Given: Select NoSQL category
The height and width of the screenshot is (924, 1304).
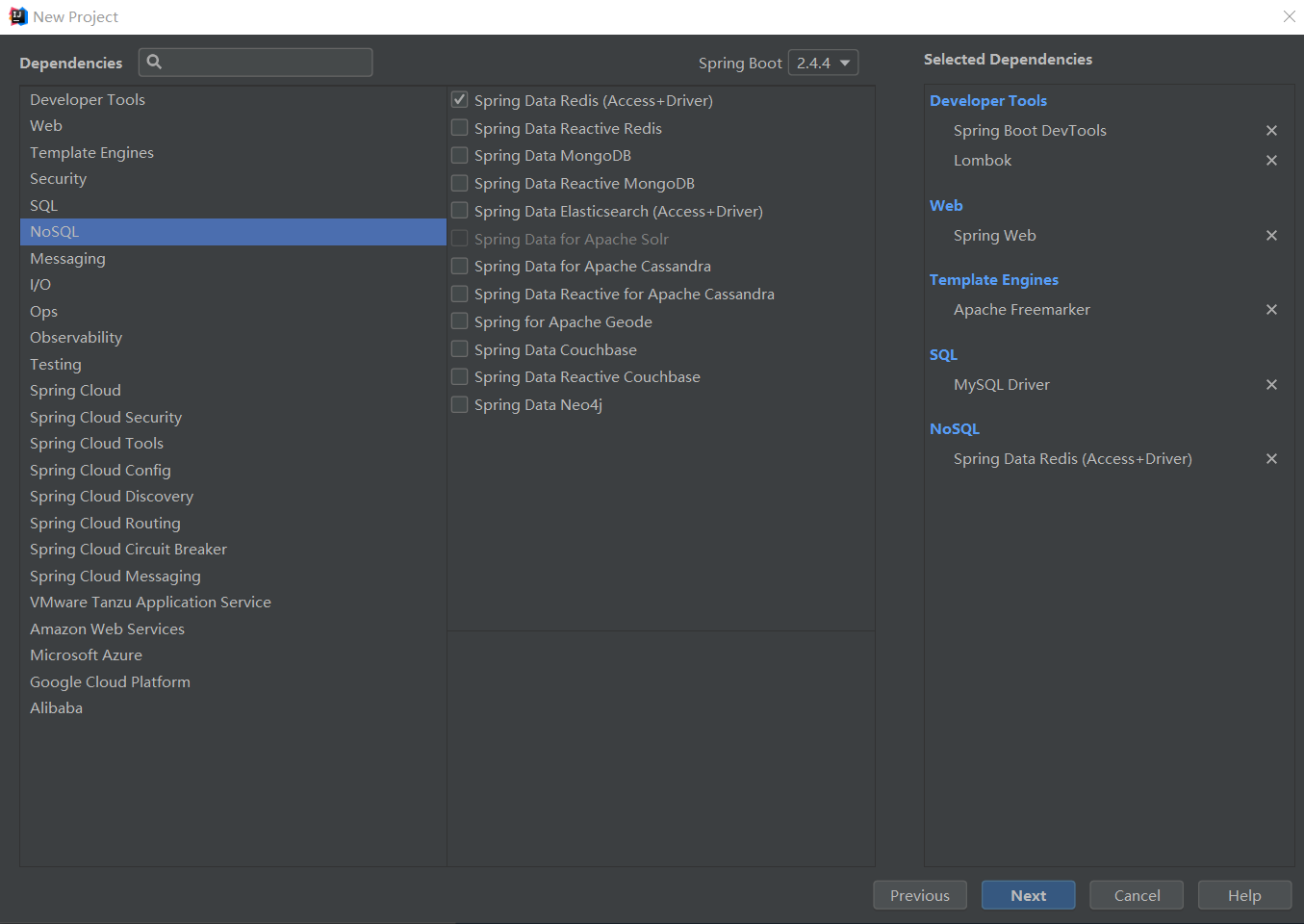Looking at the screenshot, I should tap(233, 232).
